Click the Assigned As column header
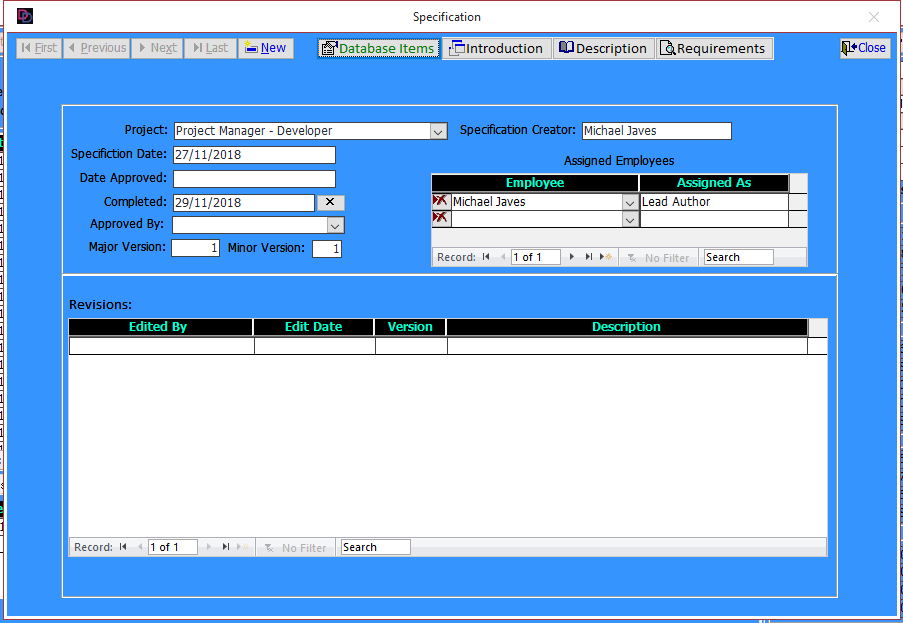 coord(714,183)
